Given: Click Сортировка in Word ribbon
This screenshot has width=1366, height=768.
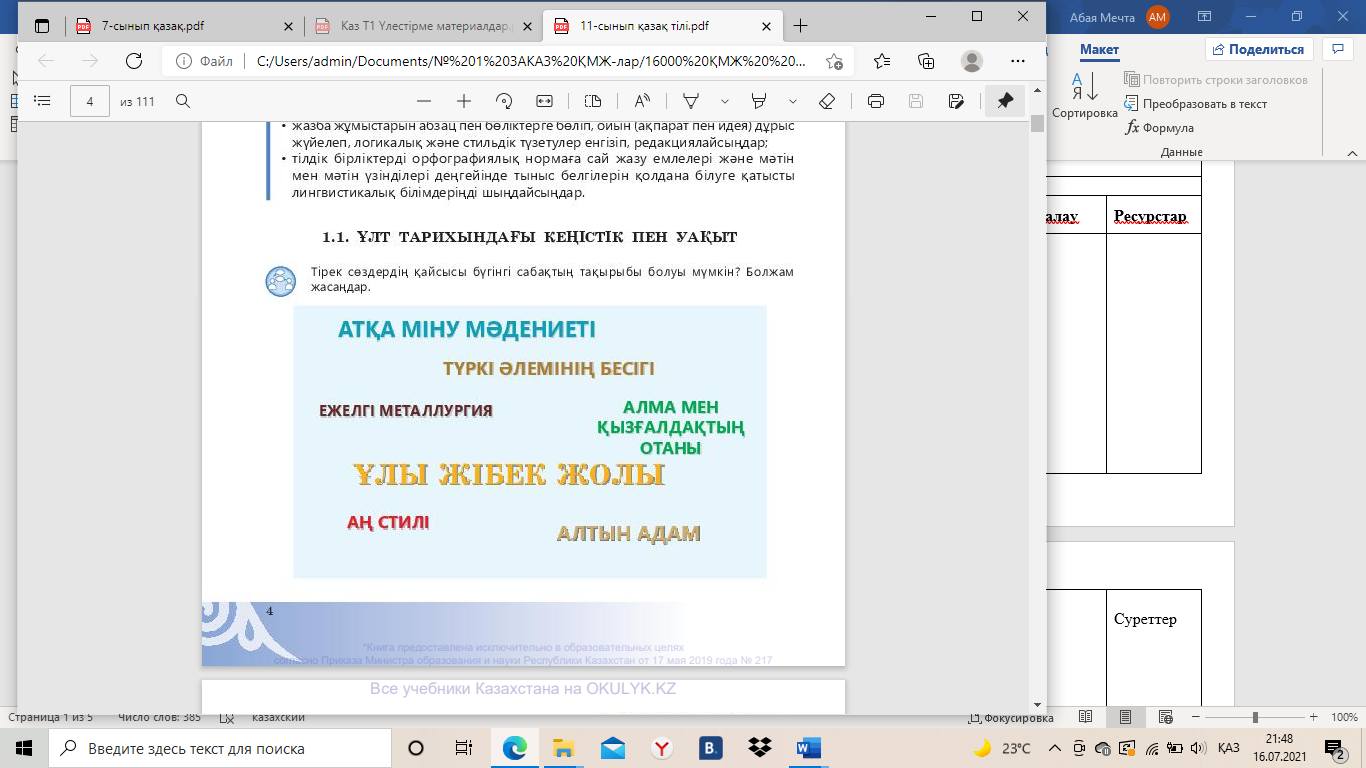Looking at the screenshot, I should (x=1085, y=96).
